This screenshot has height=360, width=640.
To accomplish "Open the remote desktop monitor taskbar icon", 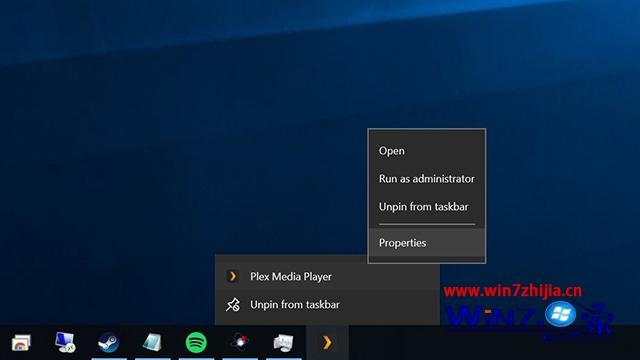I will [65, 342].
